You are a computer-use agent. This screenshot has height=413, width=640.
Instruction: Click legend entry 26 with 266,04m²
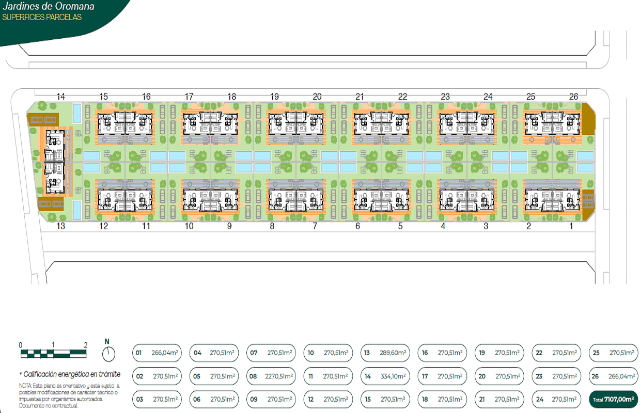[611, 376]
